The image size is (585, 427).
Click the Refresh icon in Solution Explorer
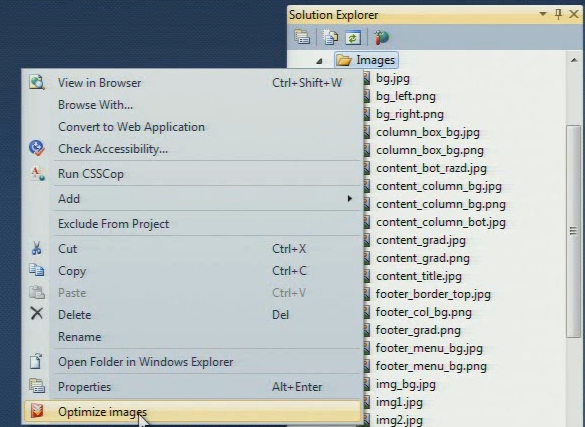click(353, 37)
